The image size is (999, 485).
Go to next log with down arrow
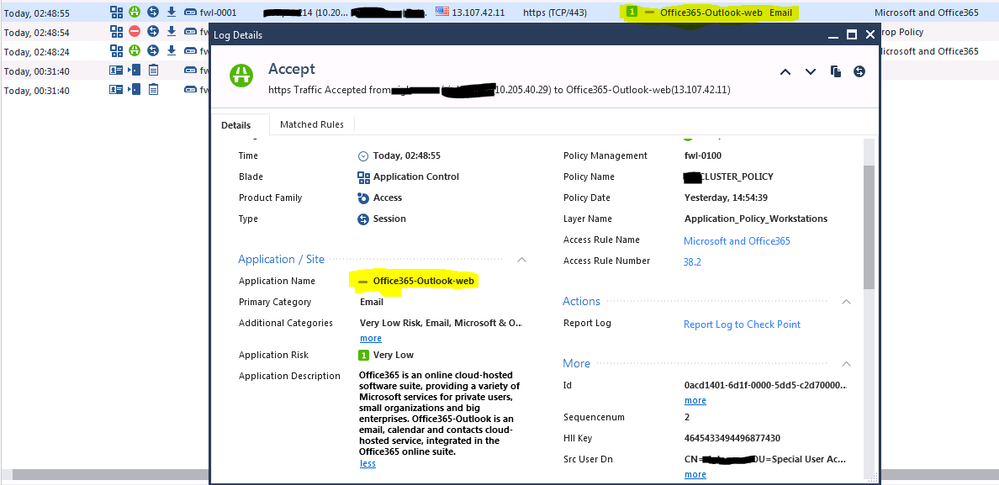[810, 72]
